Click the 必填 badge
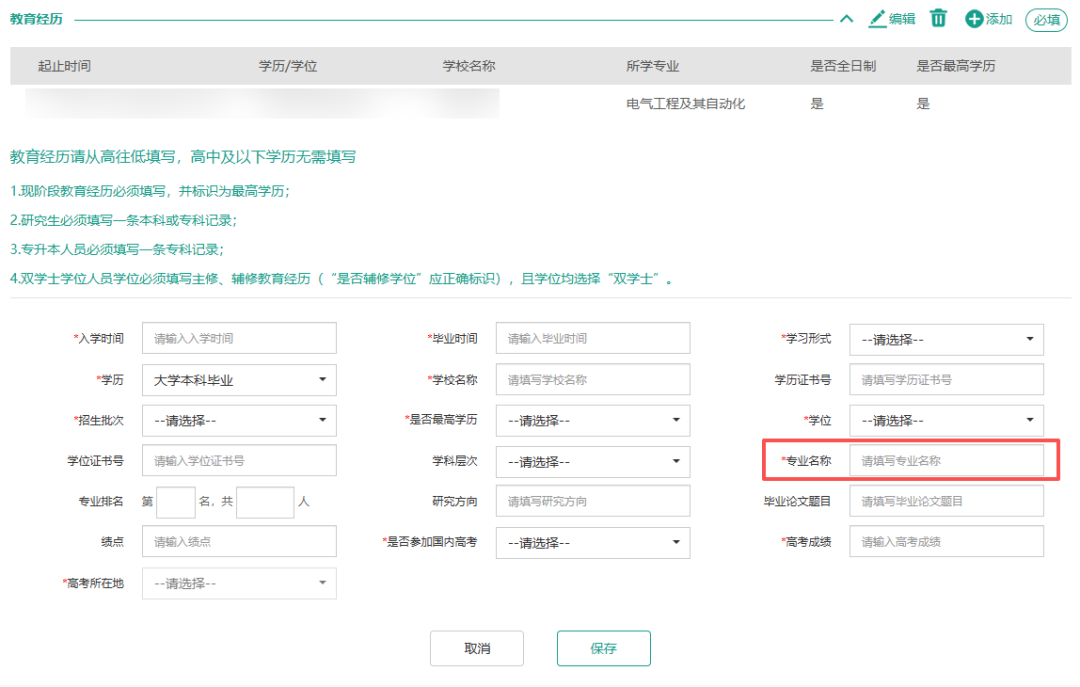Screen dimensions: 1080x687 (1046, 20)
